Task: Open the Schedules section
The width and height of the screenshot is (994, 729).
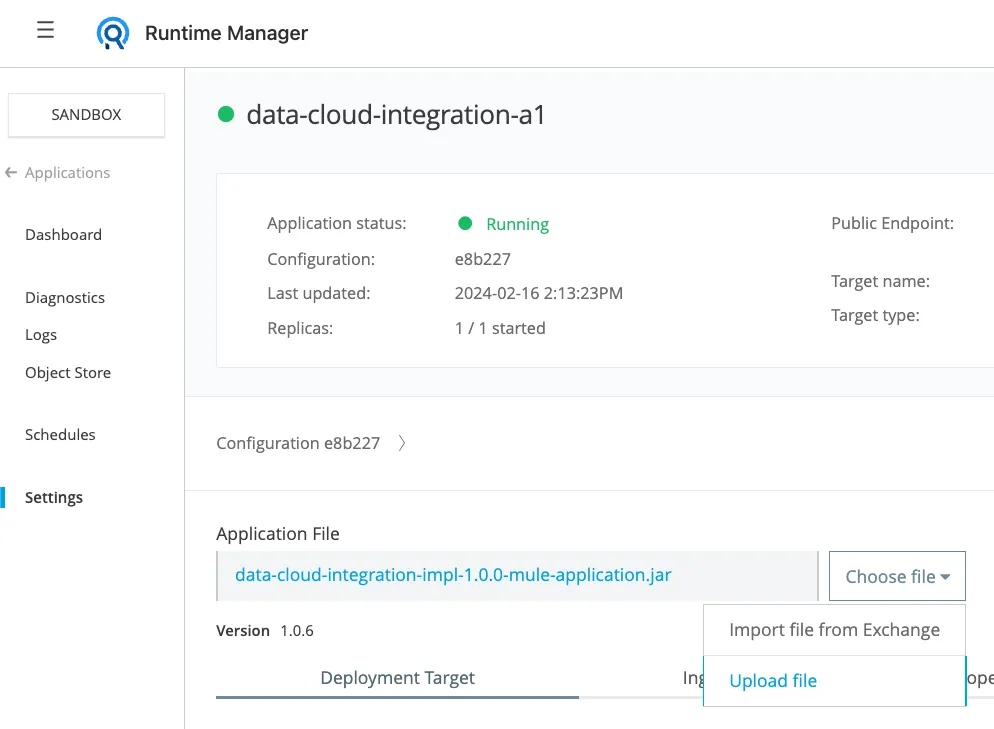Action: tap(60, 435)
